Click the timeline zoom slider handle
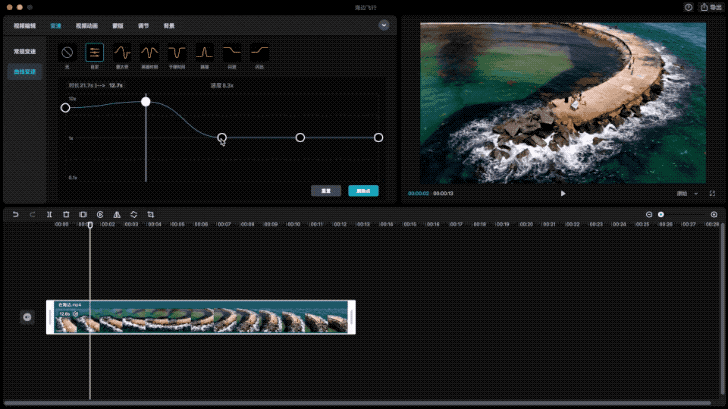The width and height of the screenshot is (728, 409). [661, 214]
